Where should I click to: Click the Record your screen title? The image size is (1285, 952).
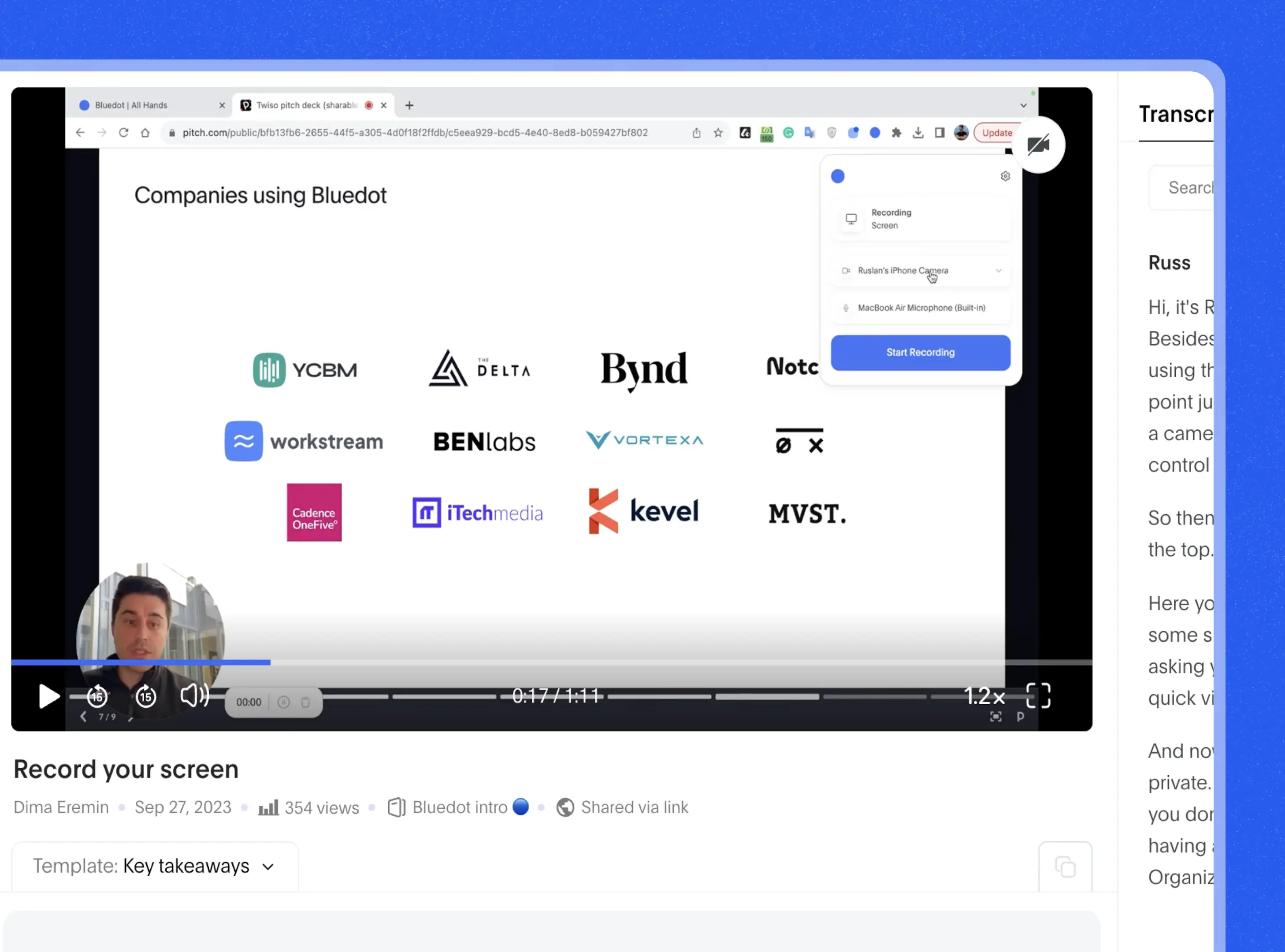(126, 770)
